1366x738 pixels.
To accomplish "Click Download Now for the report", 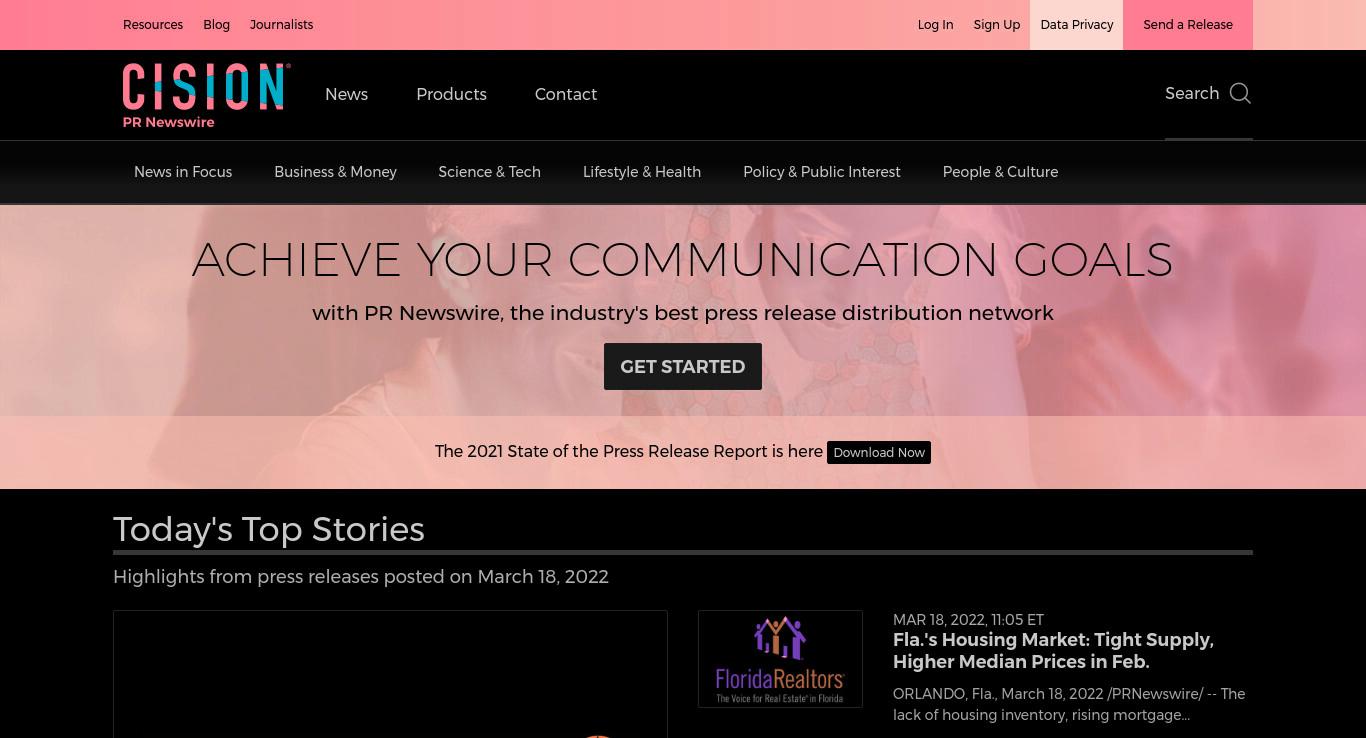I will pos(879,452).
